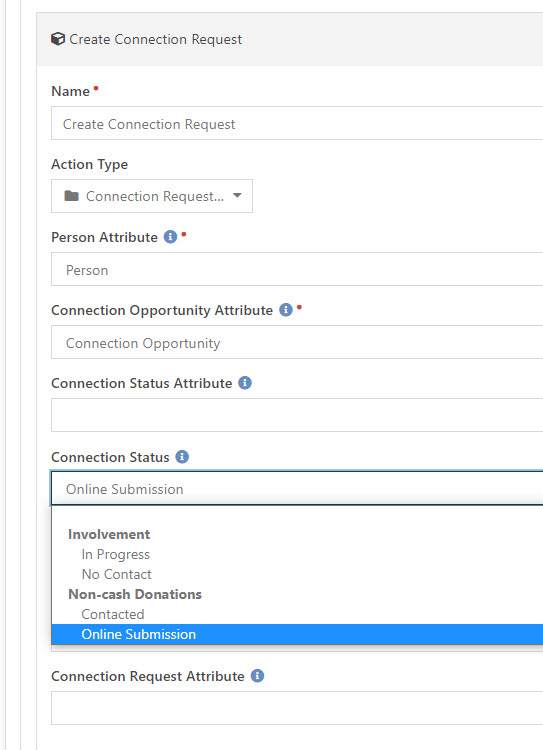This screenshot has height=750, width=543.
Task: Click the Connection Opportunity Attribute label text
Action: [162, 310]
